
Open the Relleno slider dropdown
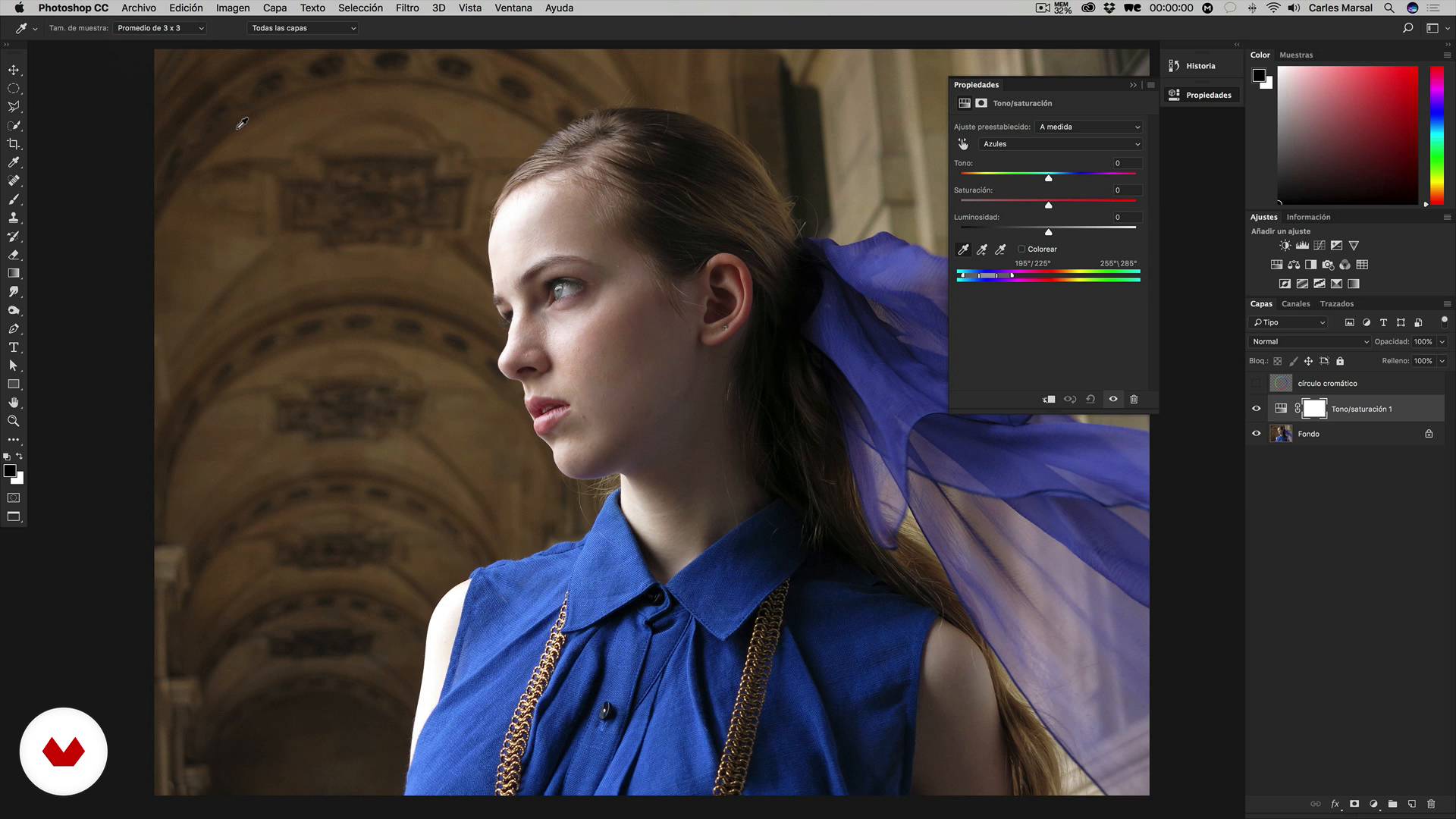pos(1442,361)
